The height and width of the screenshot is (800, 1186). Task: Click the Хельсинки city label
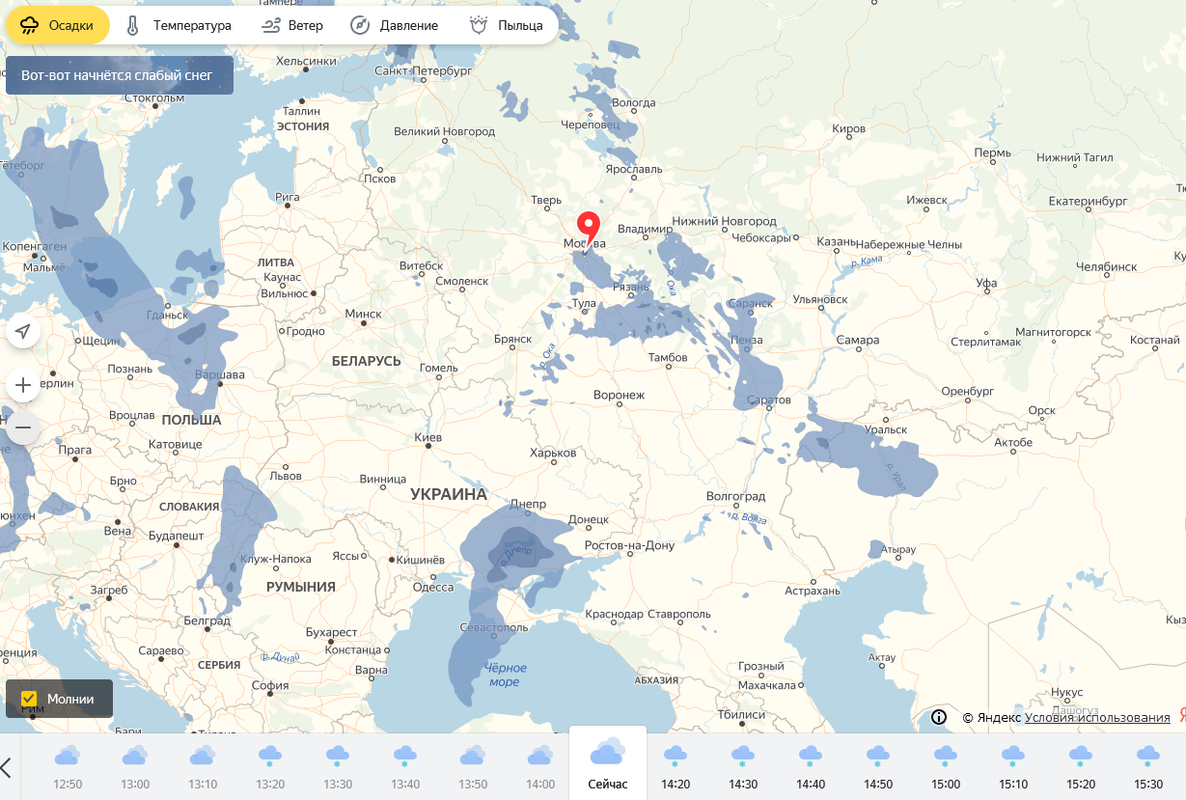(x=306, y=60)
